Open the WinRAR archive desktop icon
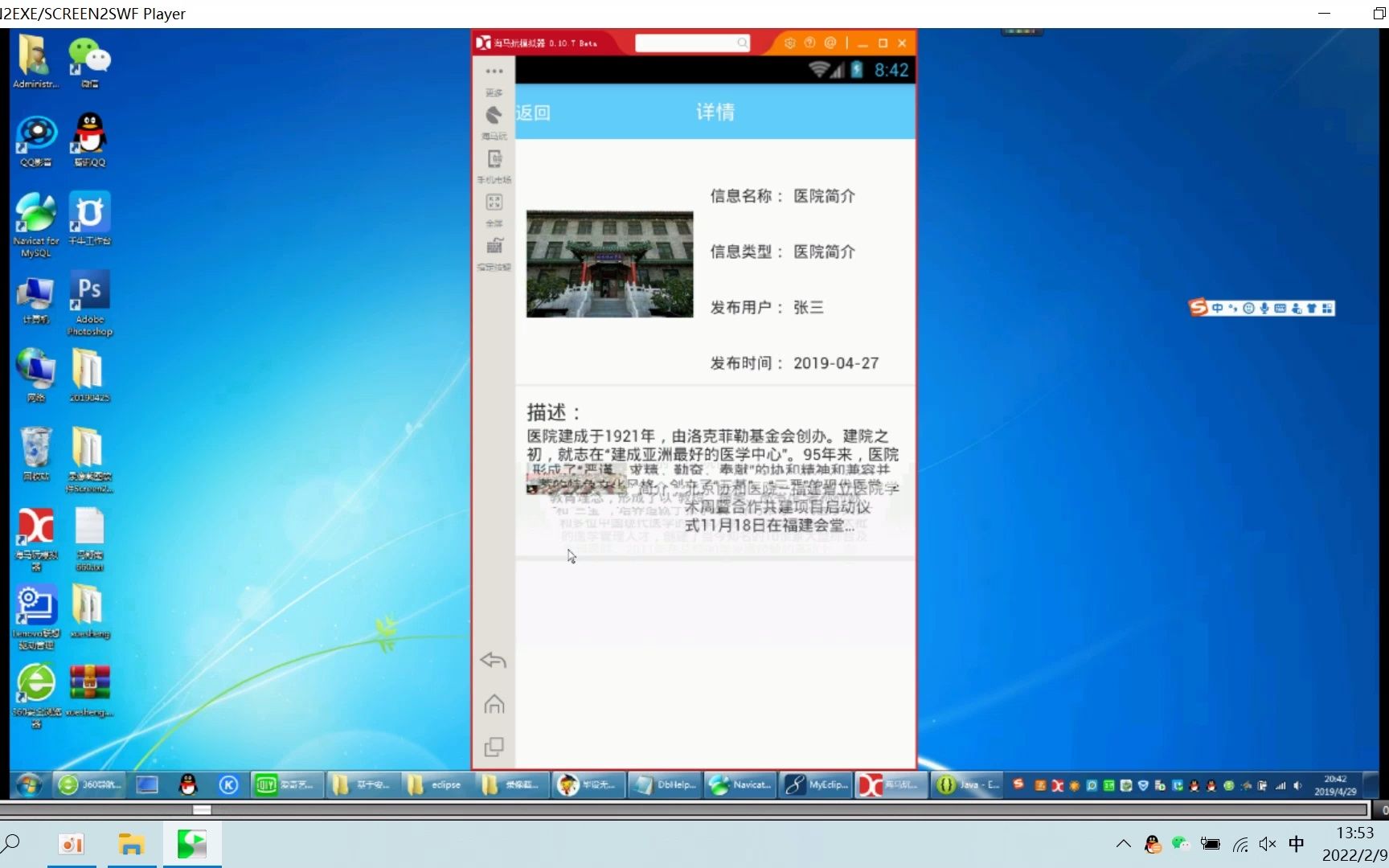1389x868 pixels. (x=89, y=691)
